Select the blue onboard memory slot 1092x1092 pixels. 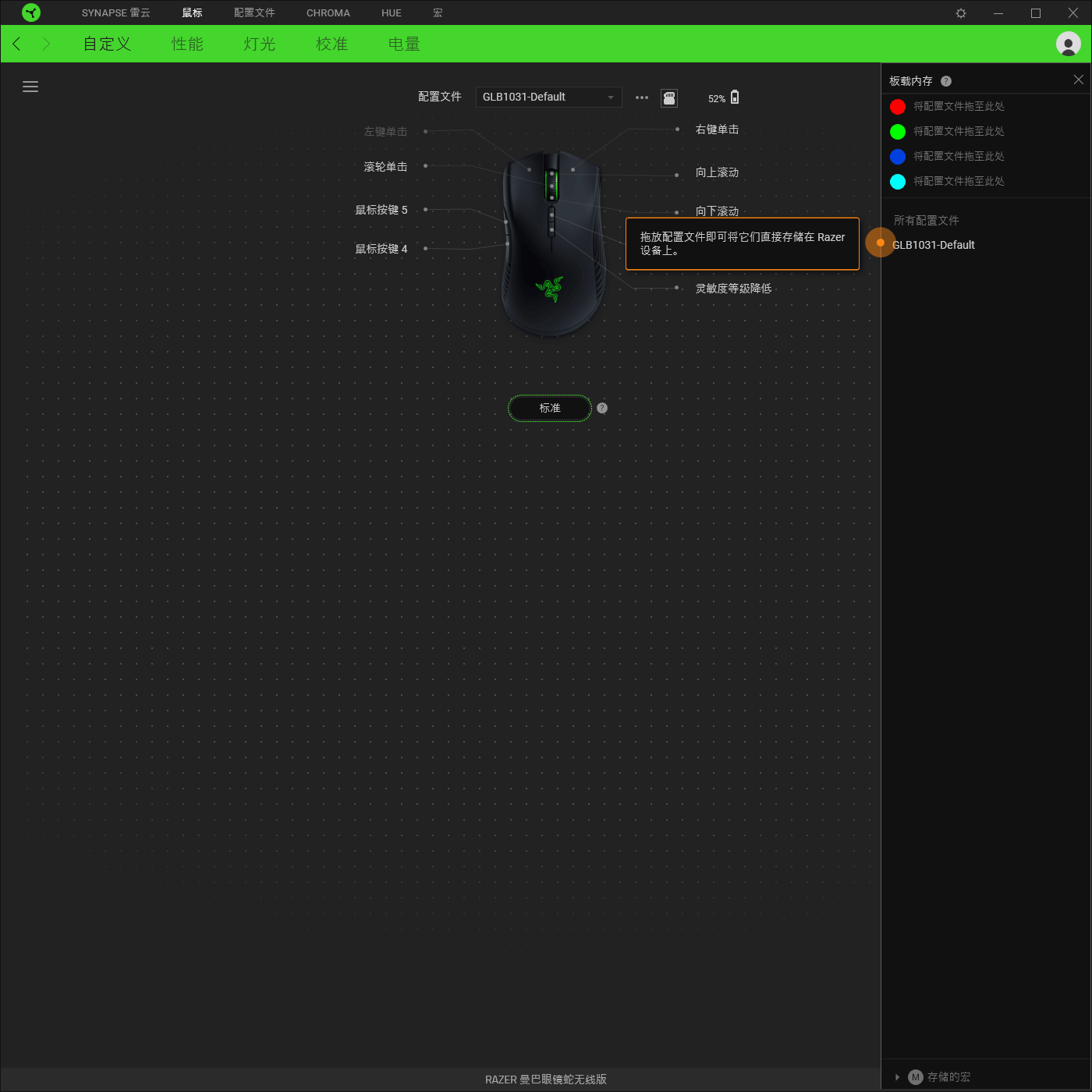tap(898, 157)
